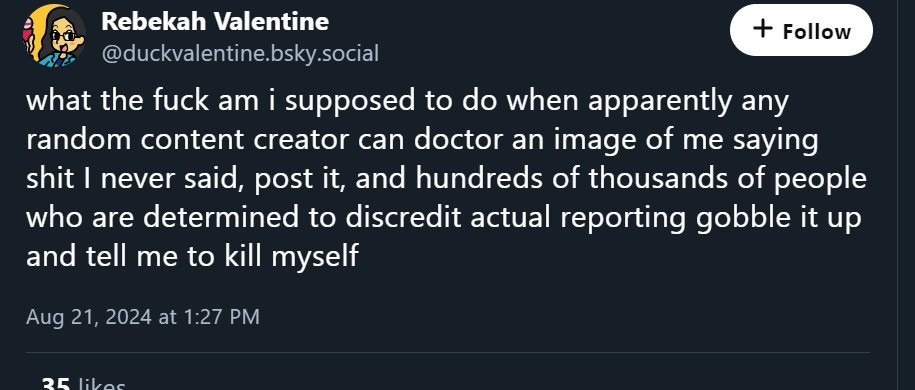Screen dimensions: 915x390
Task: Click the last post line 'and tell me'
Action: [192, 257]
